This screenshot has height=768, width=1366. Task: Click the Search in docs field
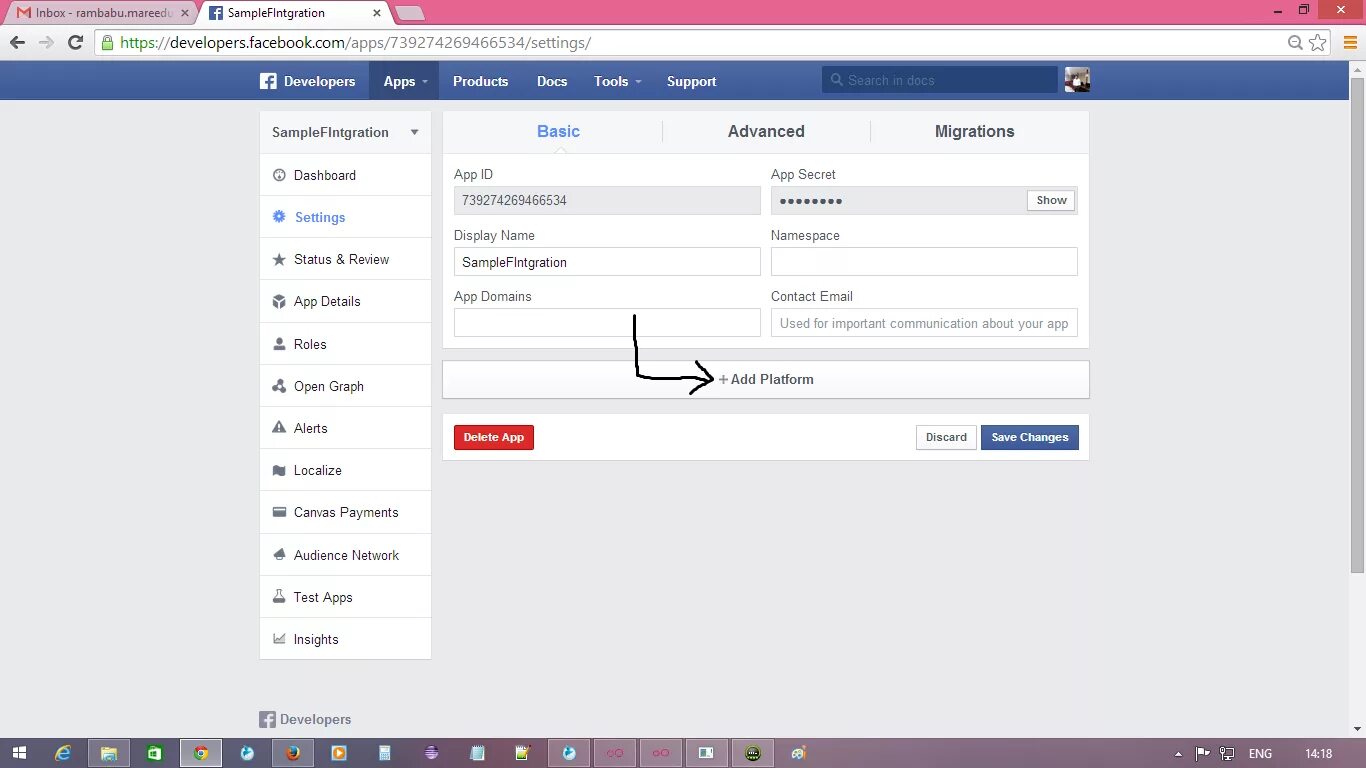[939, 80]
